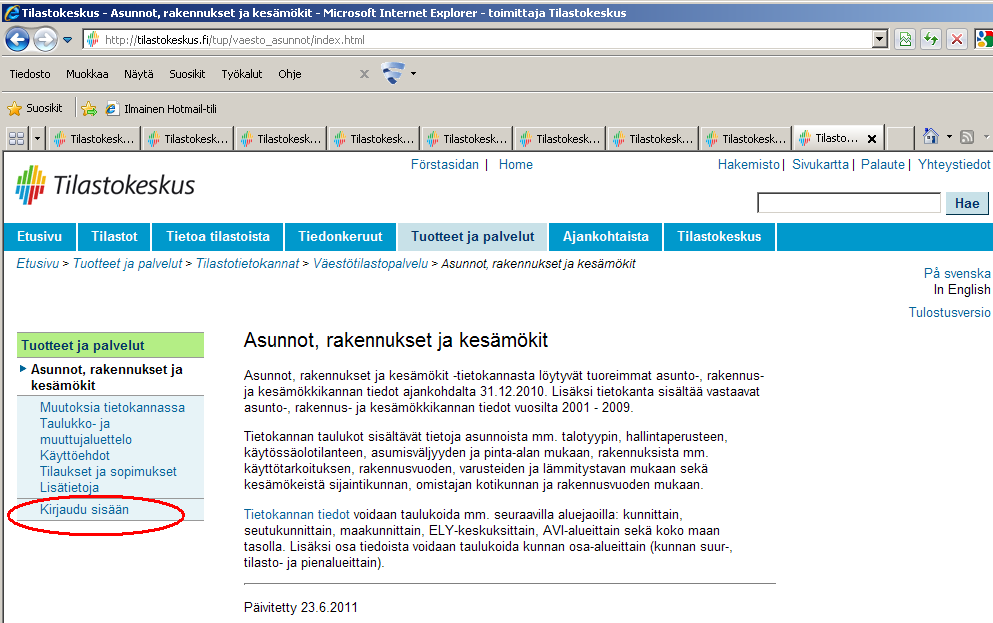Click the address bar site favicon
The height and width of the screenshot is (623, 993).
point(92,39)
